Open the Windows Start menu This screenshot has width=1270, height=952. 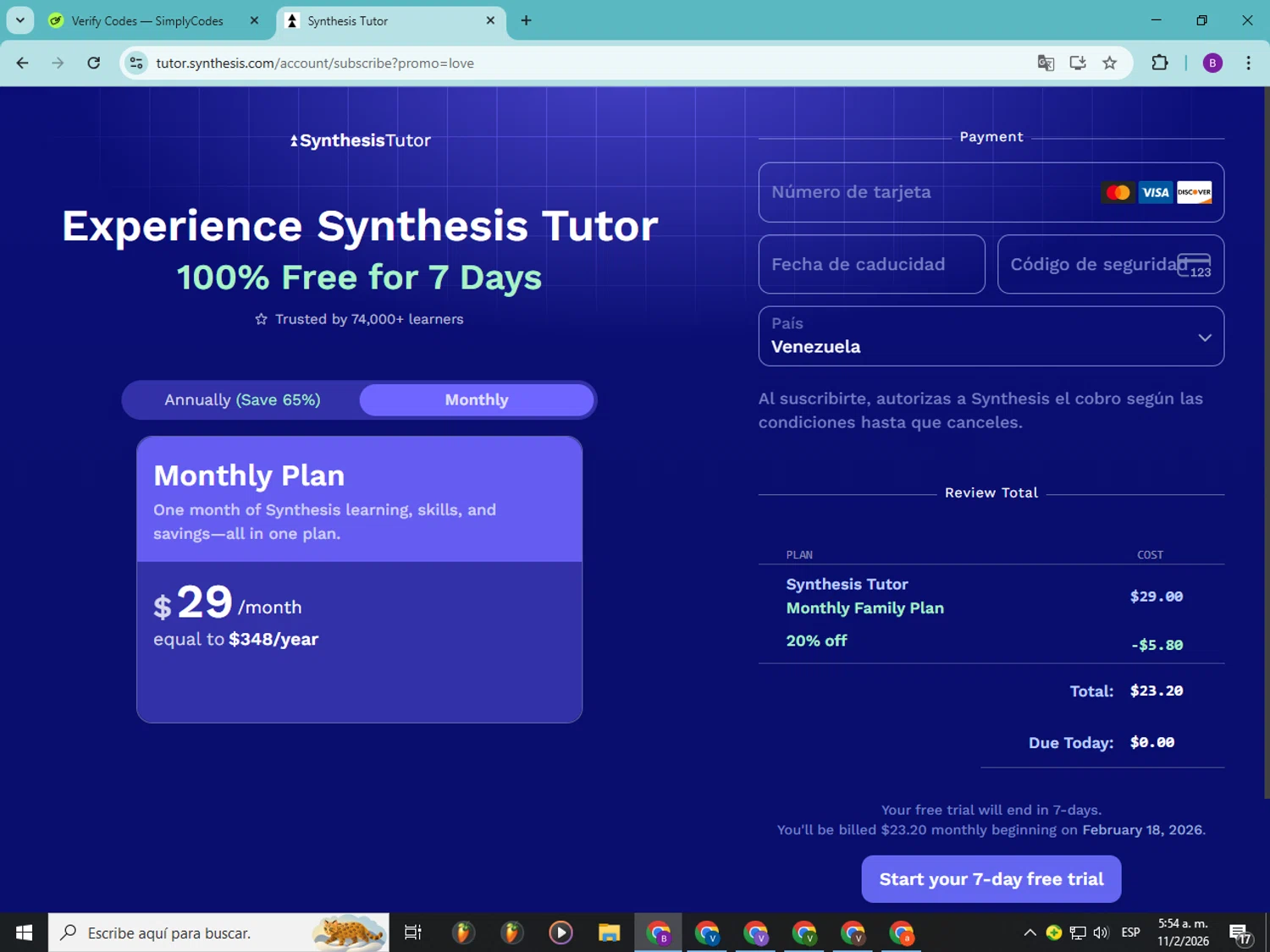coord(24,933)
